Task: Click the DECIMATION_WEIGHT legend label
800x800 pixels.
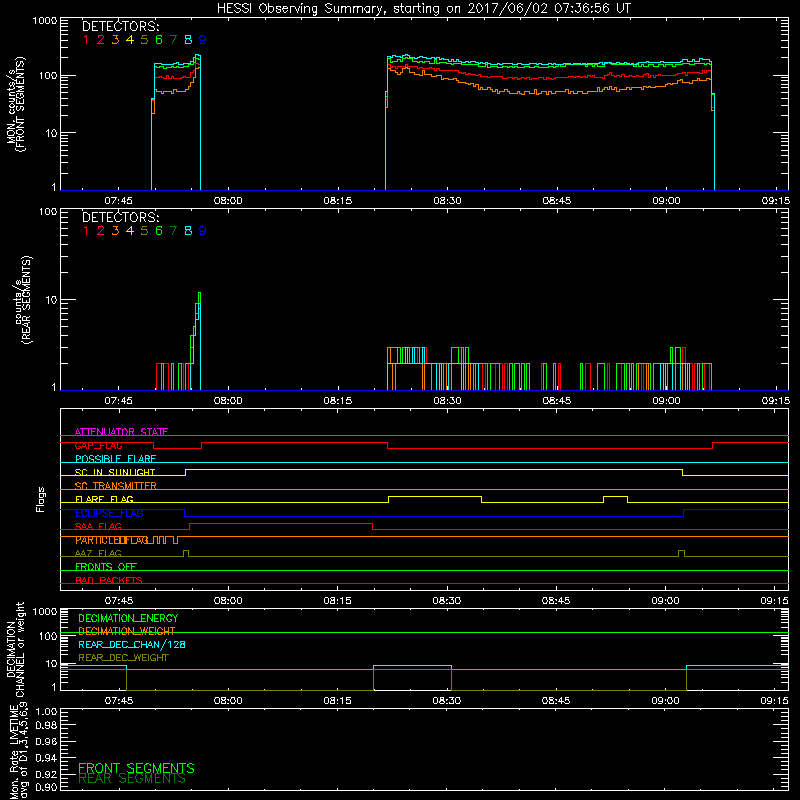Action: click(x=127, y=631)
